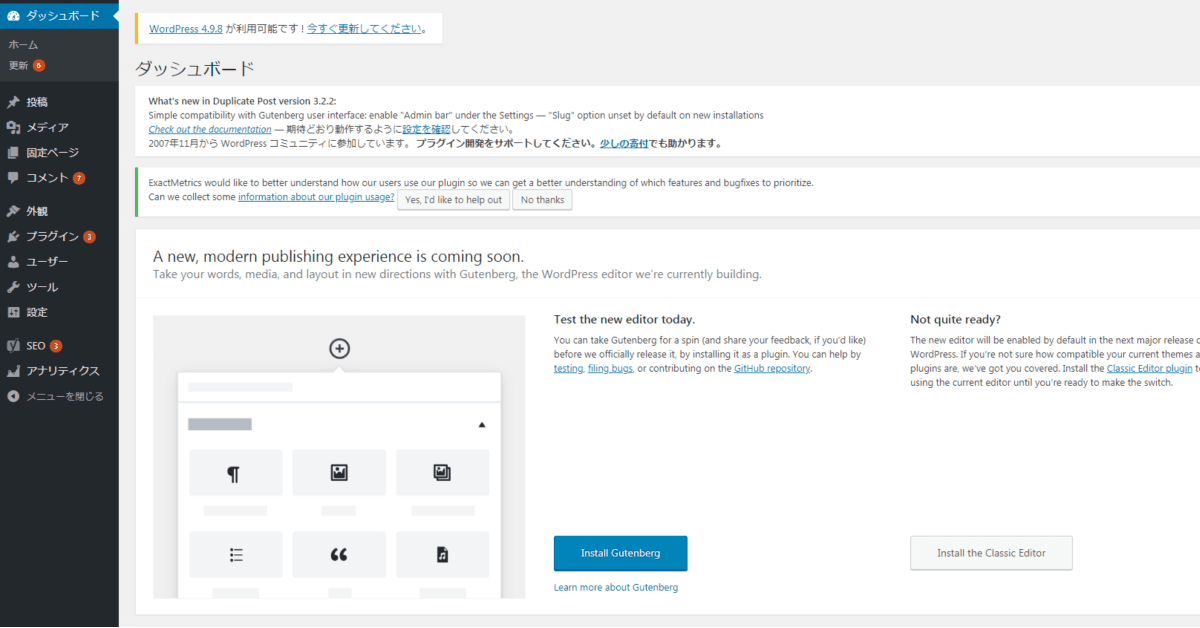The height and width of the screenshot is (628, 1200).
Task: Click the plug icon beside プラグイン
Action: tap(14, 237)
